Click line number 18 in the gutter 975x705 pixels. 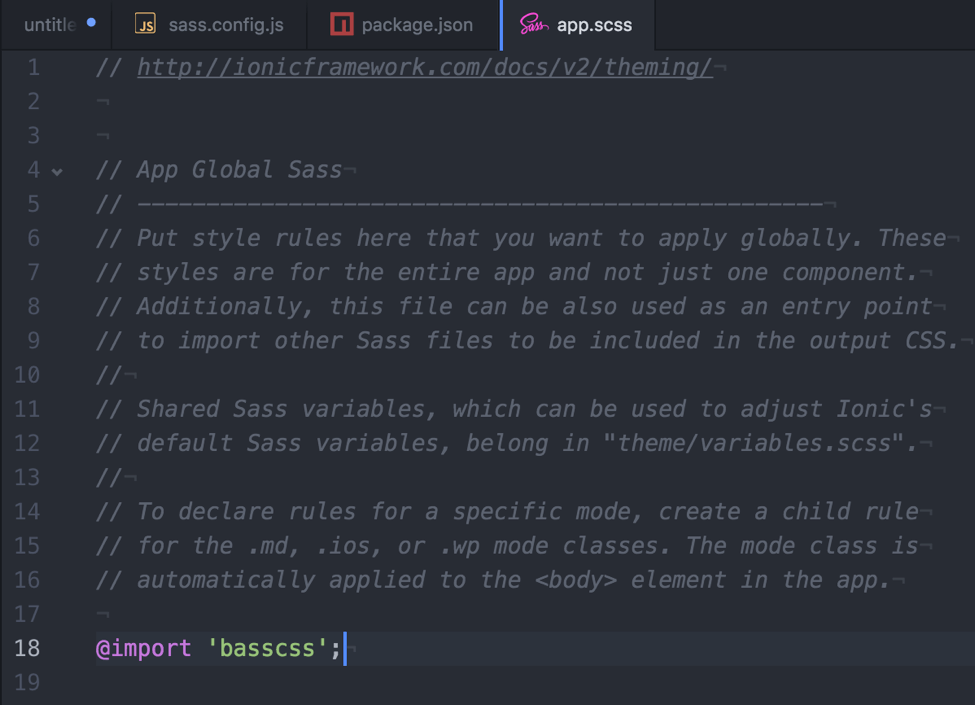pyautogui.click(x=28, y=648)
